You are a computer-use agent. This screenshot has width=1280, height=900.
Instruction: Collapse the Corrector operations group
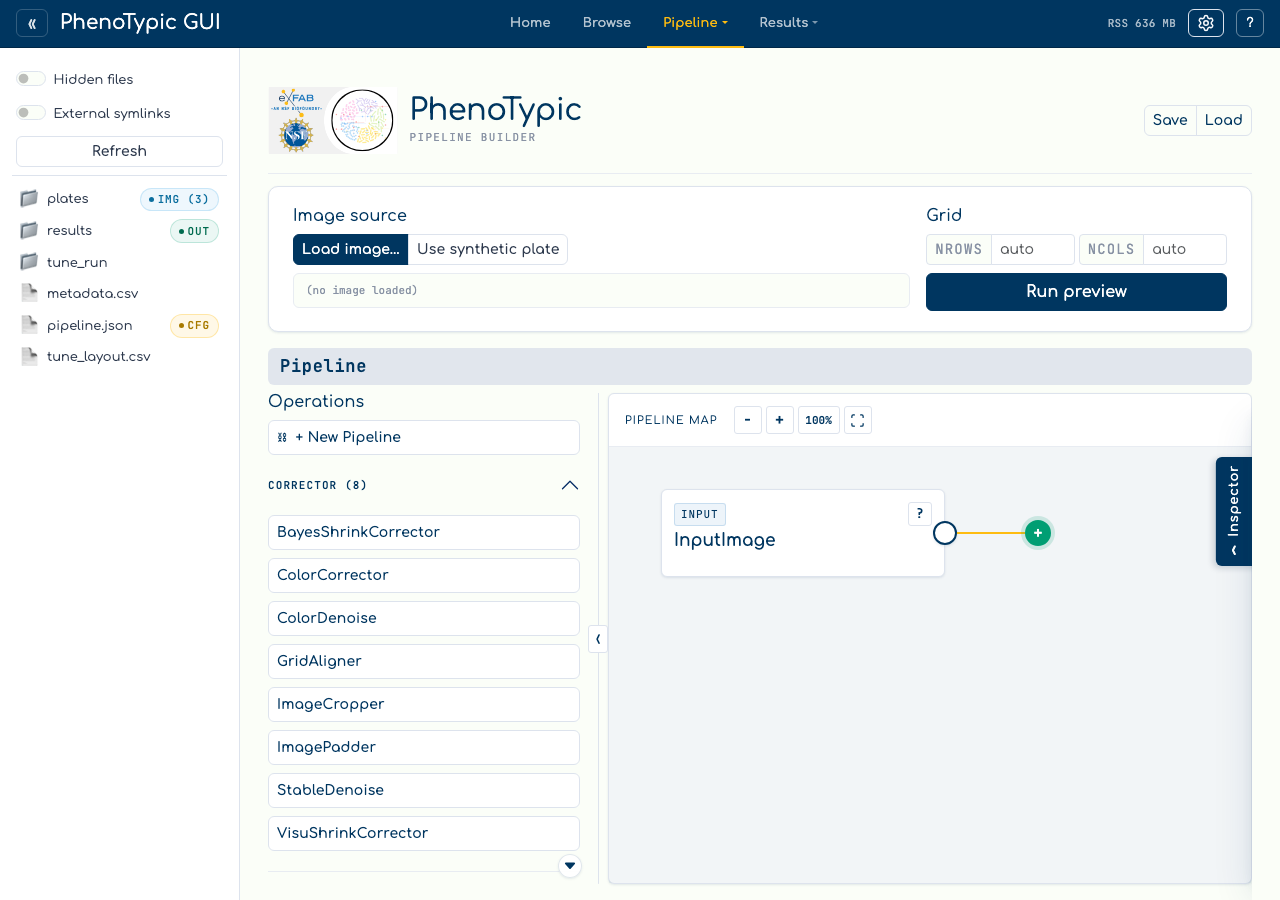[x=570, y=485]
